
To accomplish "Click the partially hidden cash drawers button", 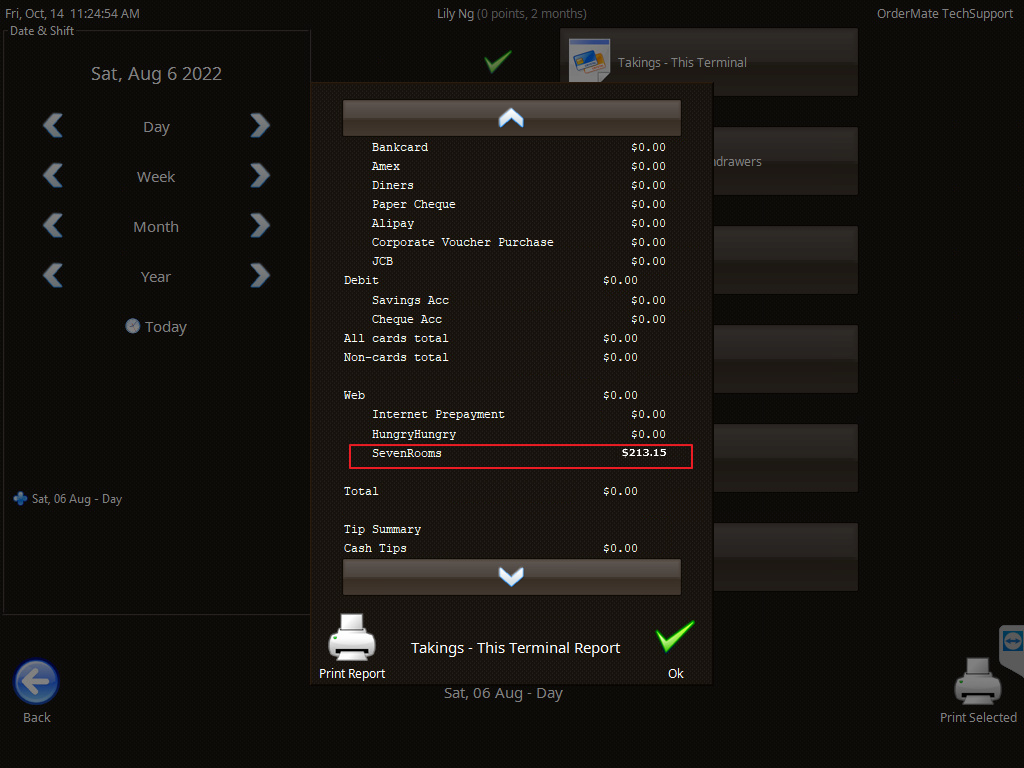I will pyautogui.click(x=785, y=161).
